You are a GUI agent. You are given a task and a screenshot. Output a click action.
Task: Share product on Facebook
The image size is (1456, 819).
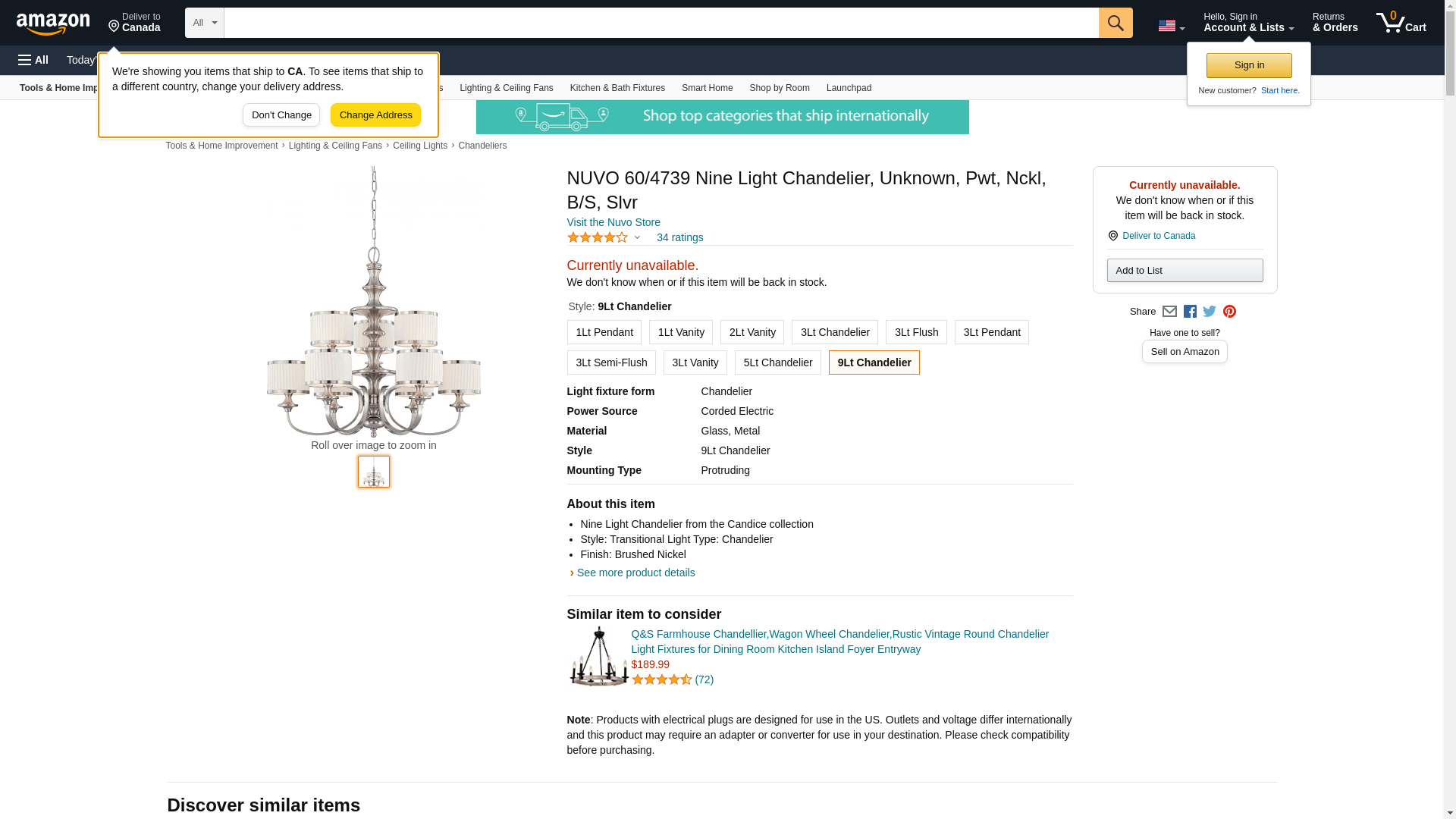1190,312
